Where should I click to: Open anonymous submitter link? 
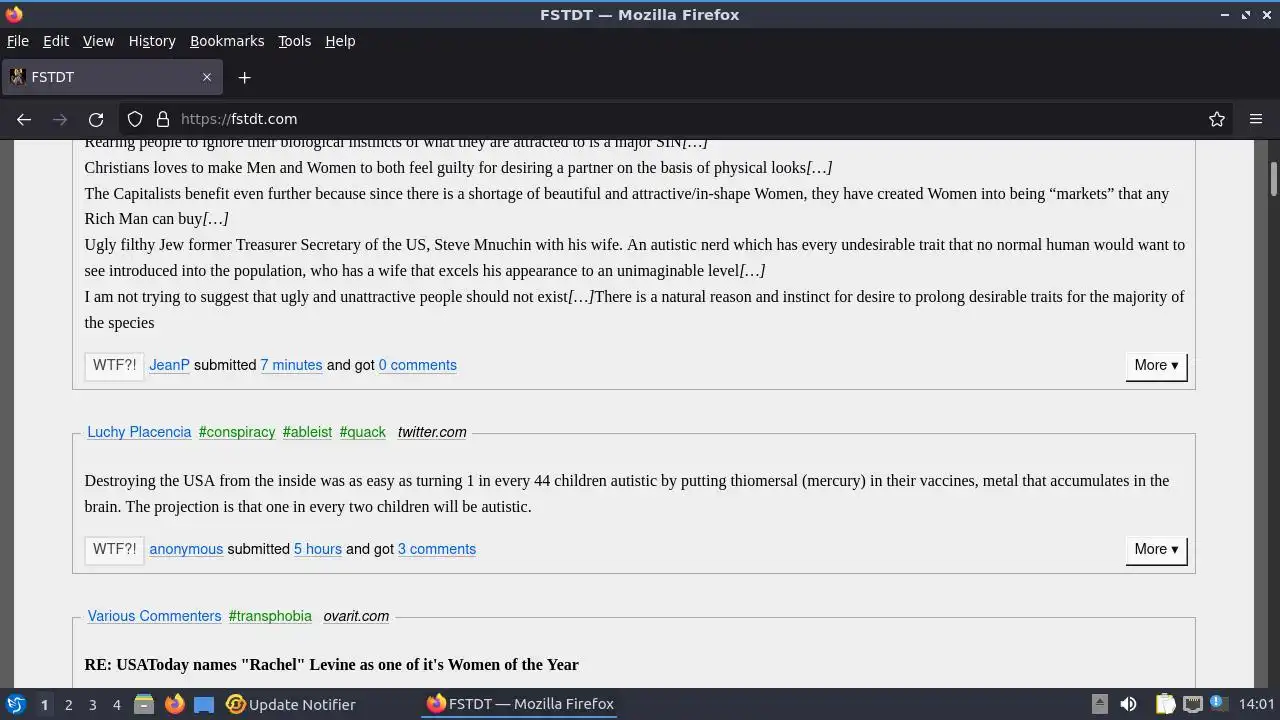[186, 549]
